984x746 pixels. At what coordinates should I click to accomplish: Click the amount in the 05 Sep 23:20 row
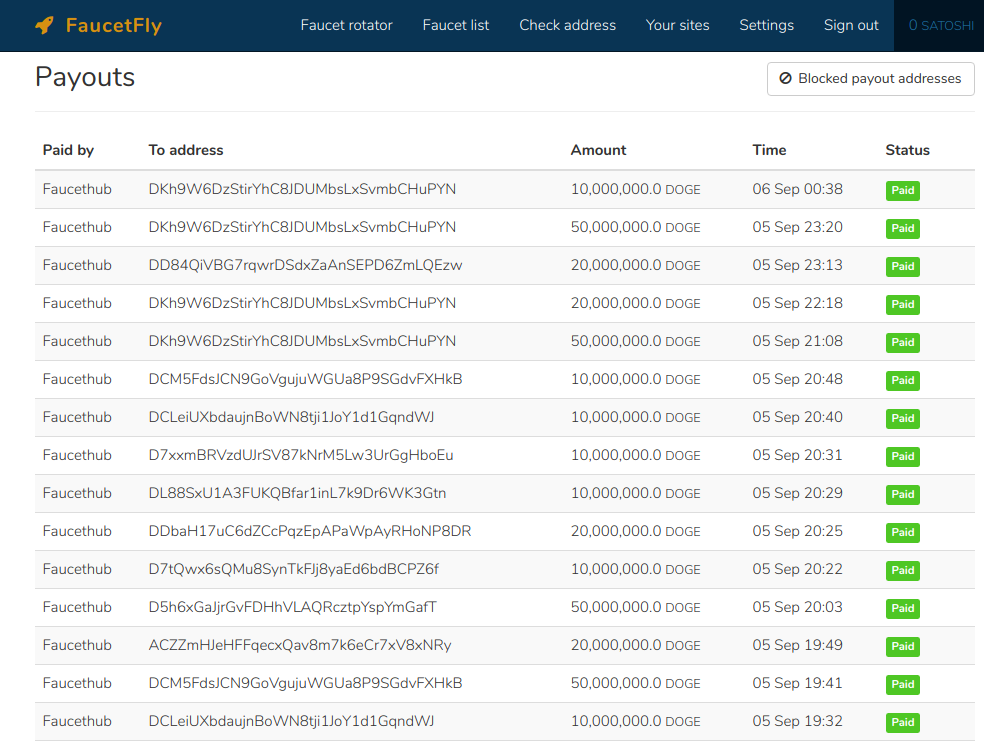(635, 227)
